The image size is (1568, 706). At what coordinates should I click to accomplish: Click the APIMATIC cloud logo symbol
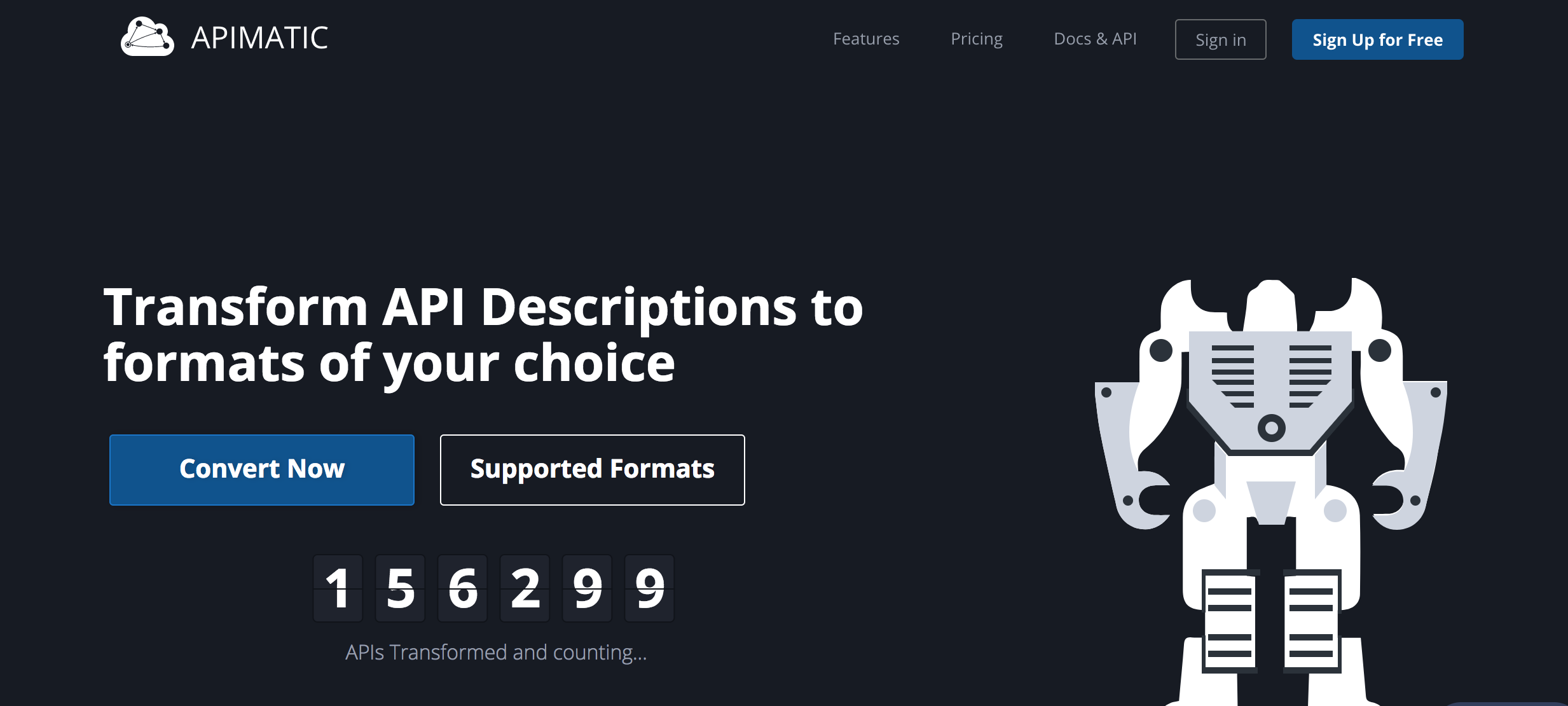[x=148, y=38]
